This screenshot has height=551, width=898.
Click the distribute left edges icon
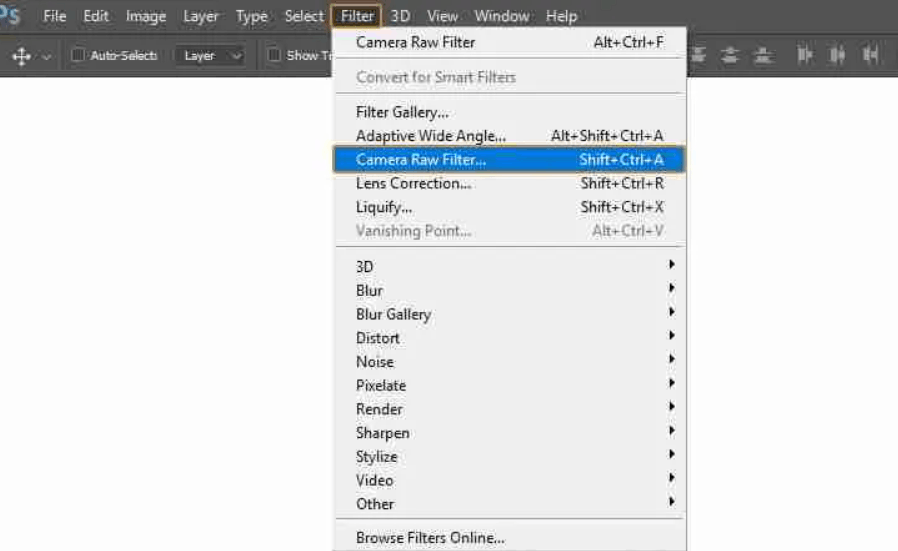pos(805,55)
